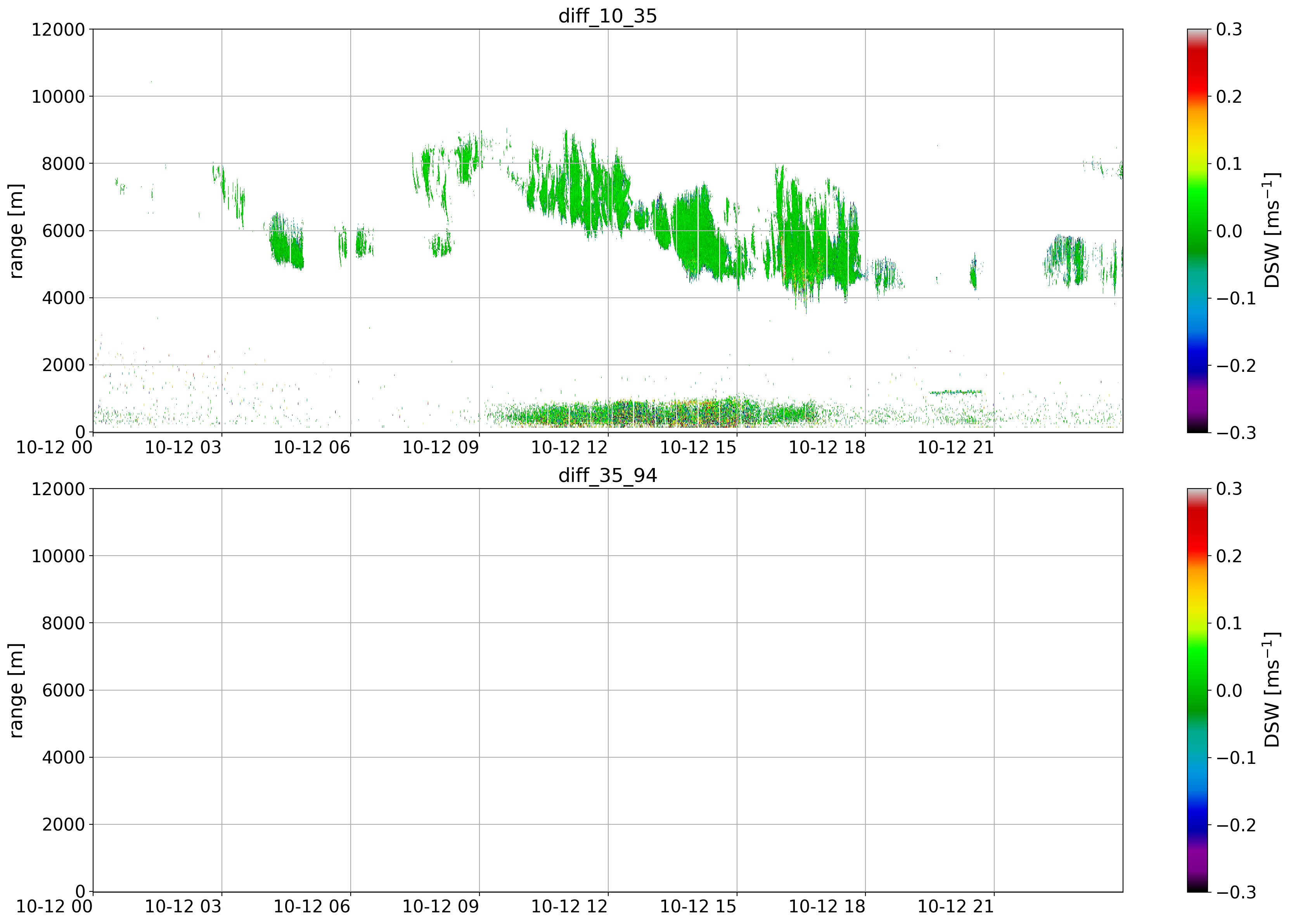
Task: Select the "range [m]" label of diff_35_94 plot
Action: tap(17, 690)
